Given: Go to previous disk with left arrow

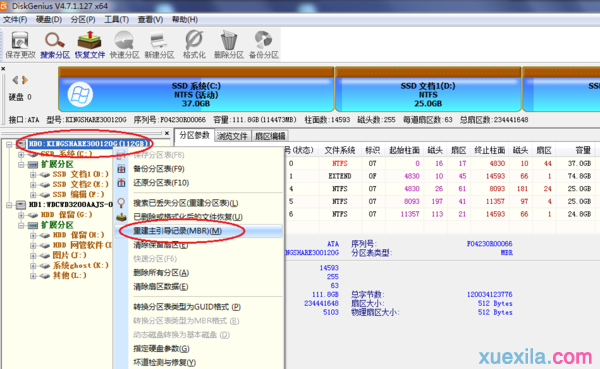Looking at the screenshot, I should (15, 80).
